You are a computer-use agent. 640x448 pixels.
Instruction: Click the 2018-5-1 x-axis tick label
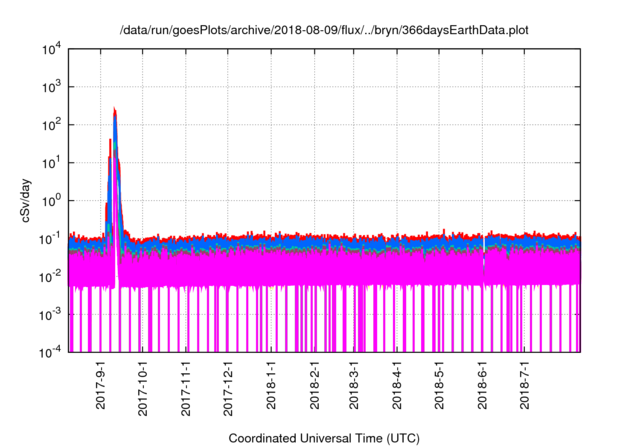coord(439,385)
